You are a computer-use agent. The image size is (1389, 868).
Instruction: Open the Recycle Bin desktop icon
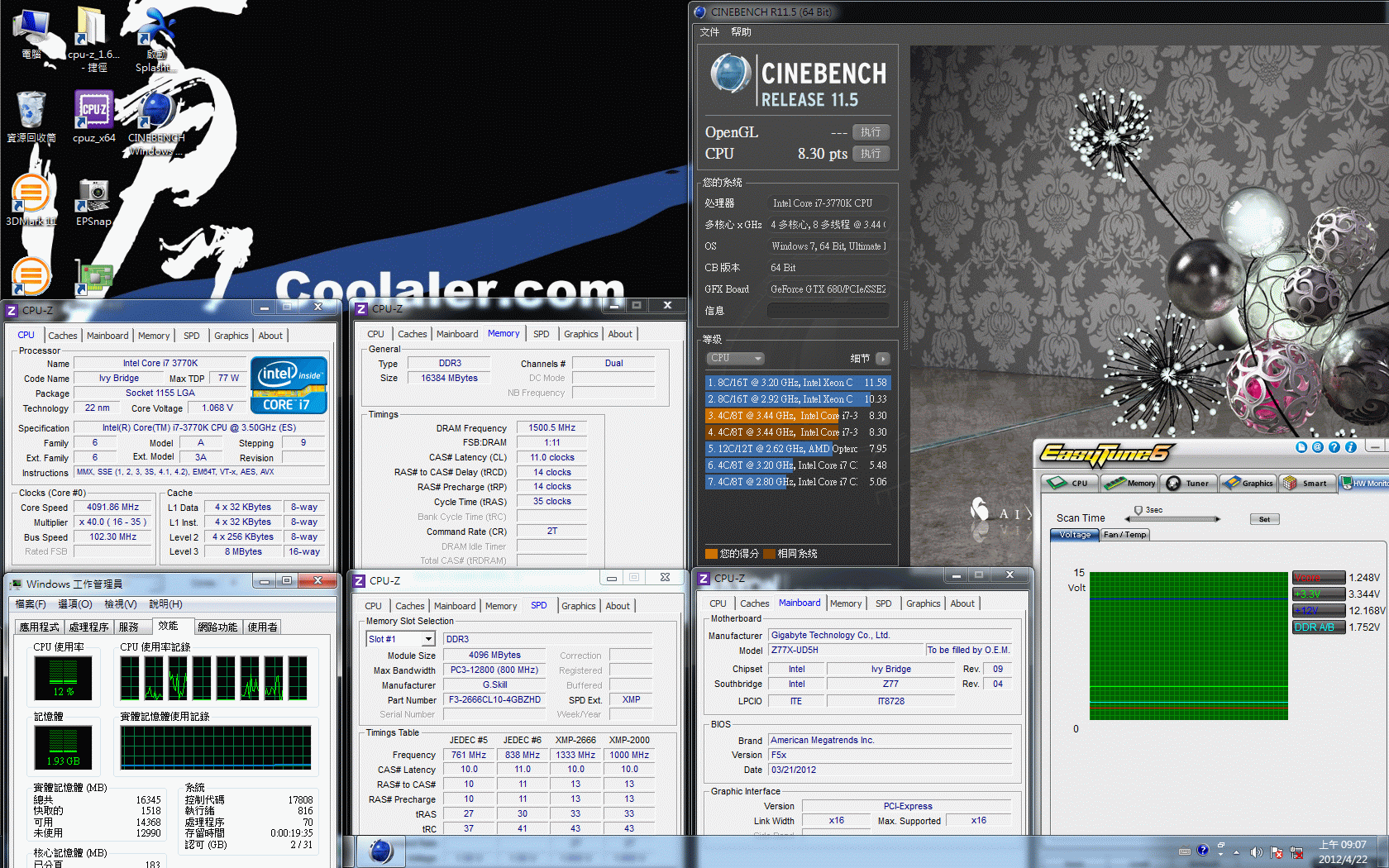[x=31, y=116]
